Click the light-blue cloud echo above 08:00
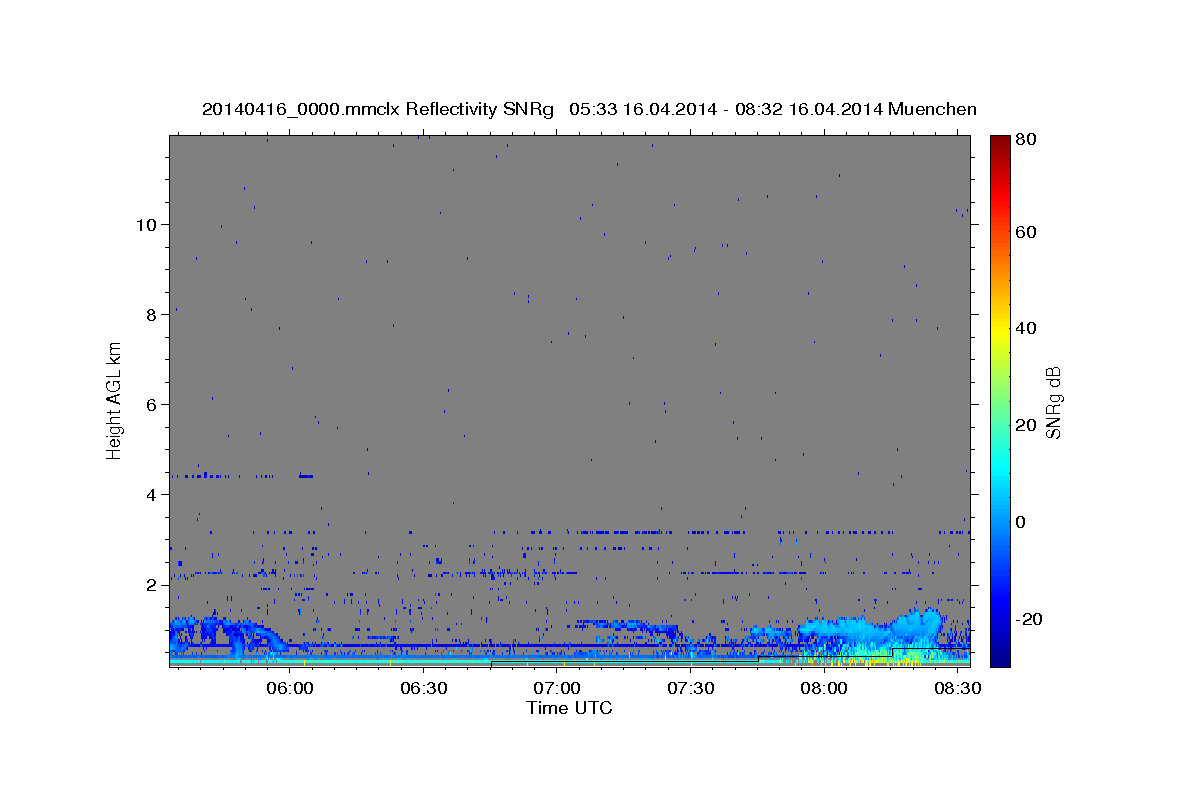The image size is (1200, 800). [x=872, y=630]
